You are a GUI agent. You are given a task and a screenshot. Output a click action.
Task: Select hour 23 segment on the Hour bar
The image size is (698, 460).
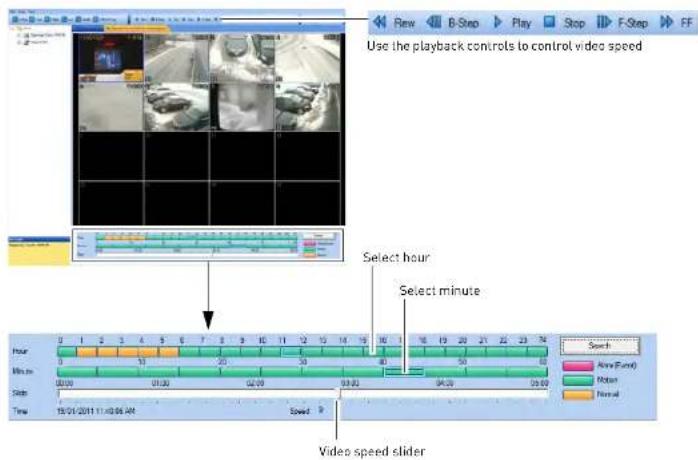(x=537, y=352)
